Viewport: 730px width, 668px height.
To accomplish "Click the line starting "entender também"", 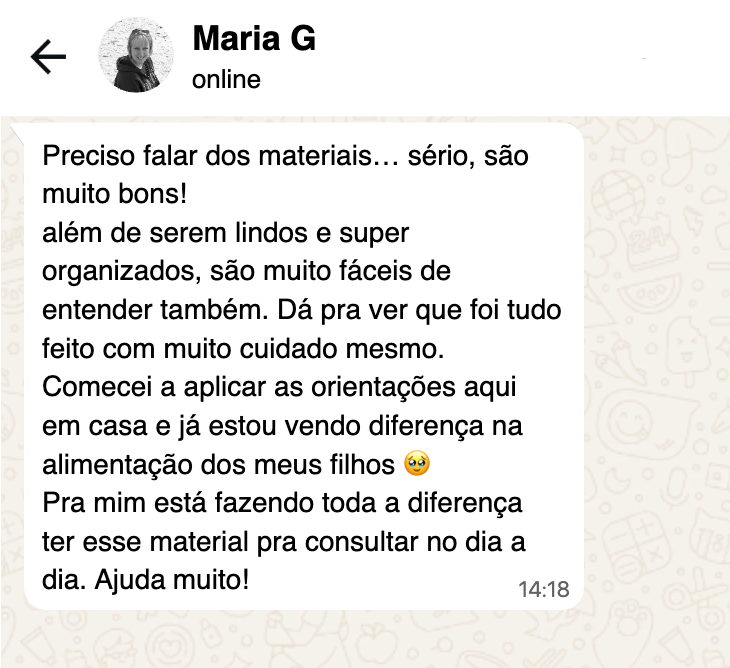I will click(x=301, y=310).
